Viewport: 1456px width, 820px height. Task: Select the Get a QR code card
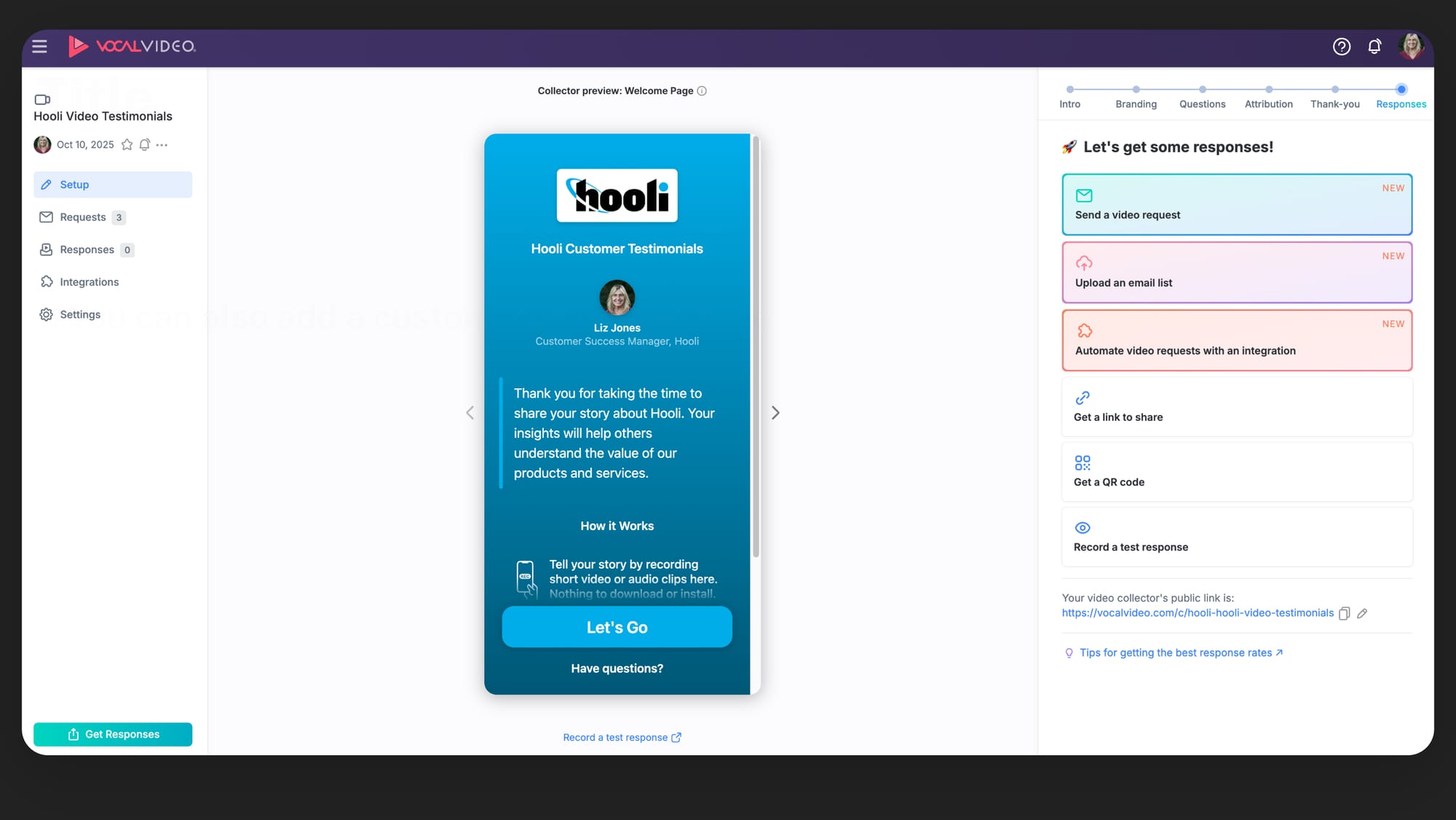pyautogui.click(x=1236, y=472)
